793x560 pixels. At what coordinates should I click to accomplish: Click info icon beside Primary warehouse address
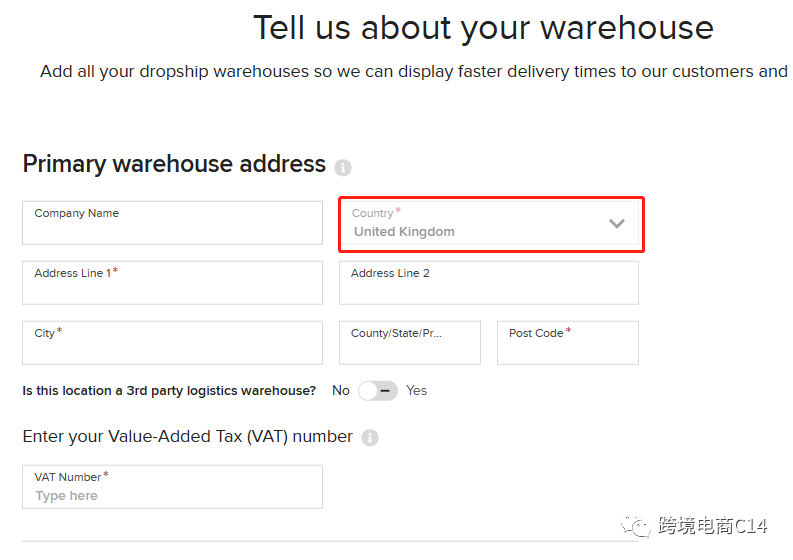pos(343,167)
